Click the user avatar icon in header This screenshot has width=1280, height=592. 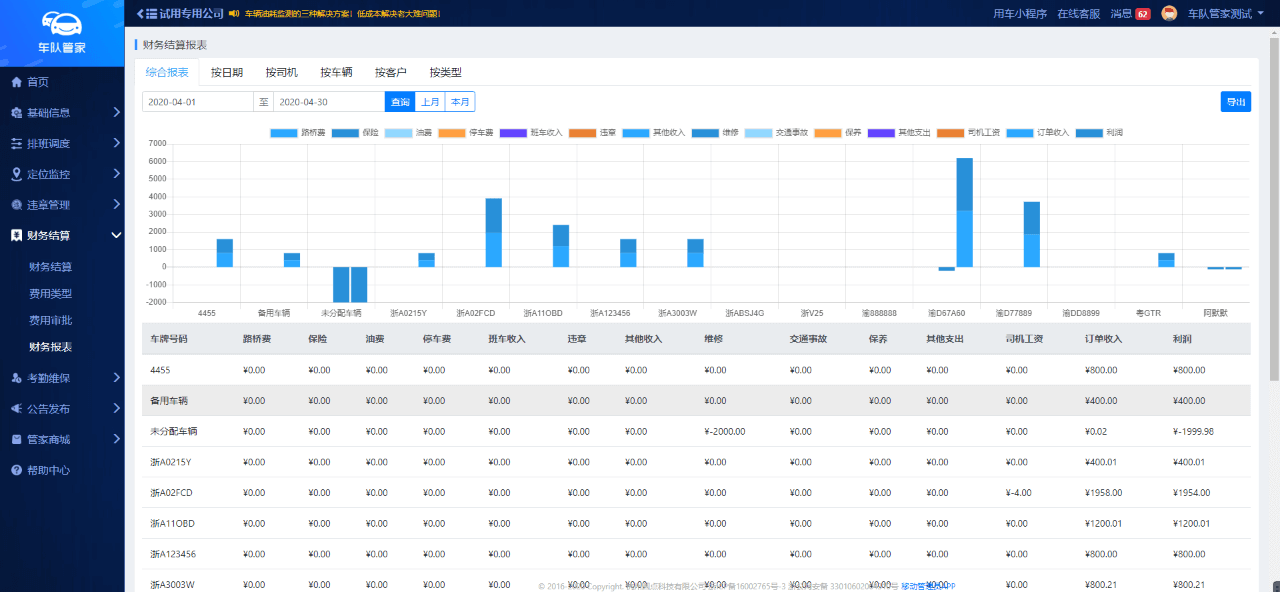(x=1169, y=13)
